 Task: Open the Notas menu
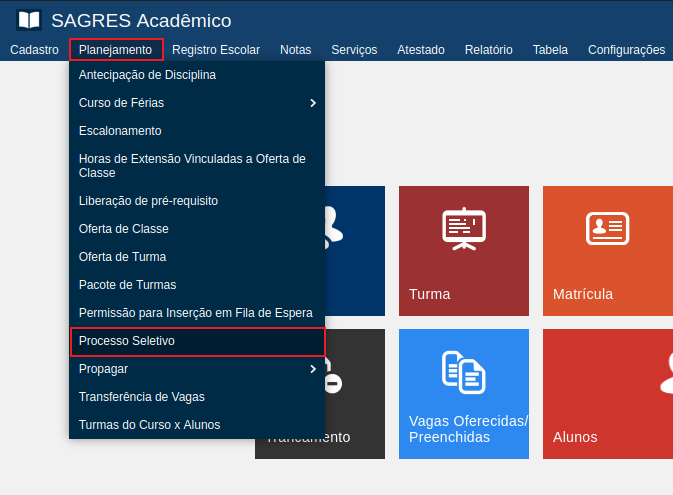click(x=295, y=49)
